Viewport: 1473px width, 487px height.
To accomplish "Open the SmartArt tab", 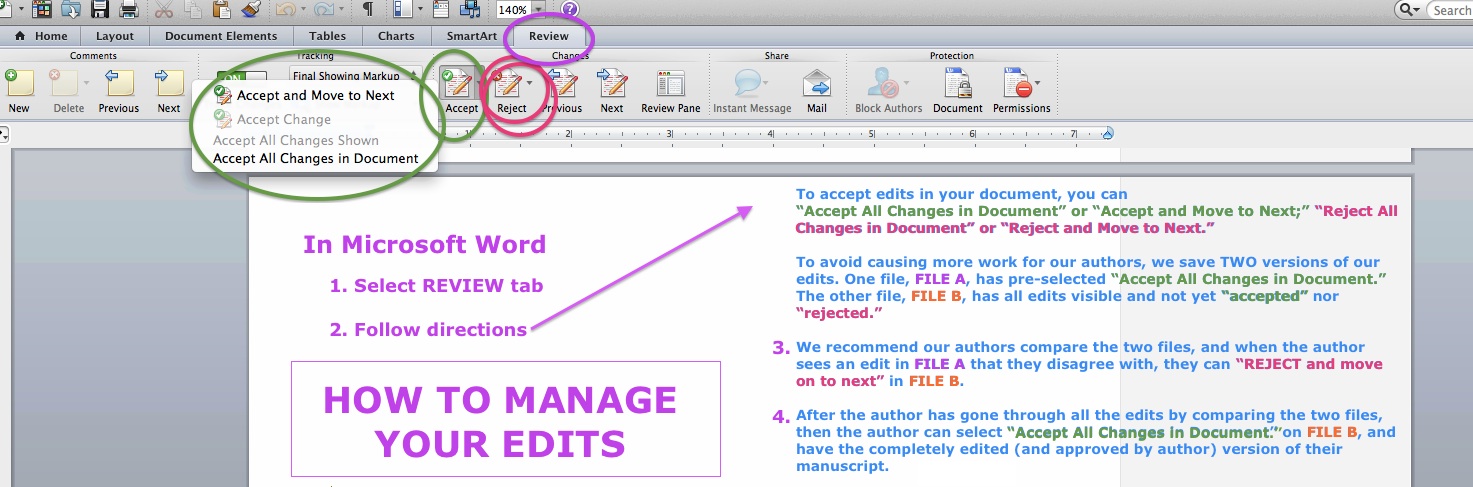I will [471, 36].
